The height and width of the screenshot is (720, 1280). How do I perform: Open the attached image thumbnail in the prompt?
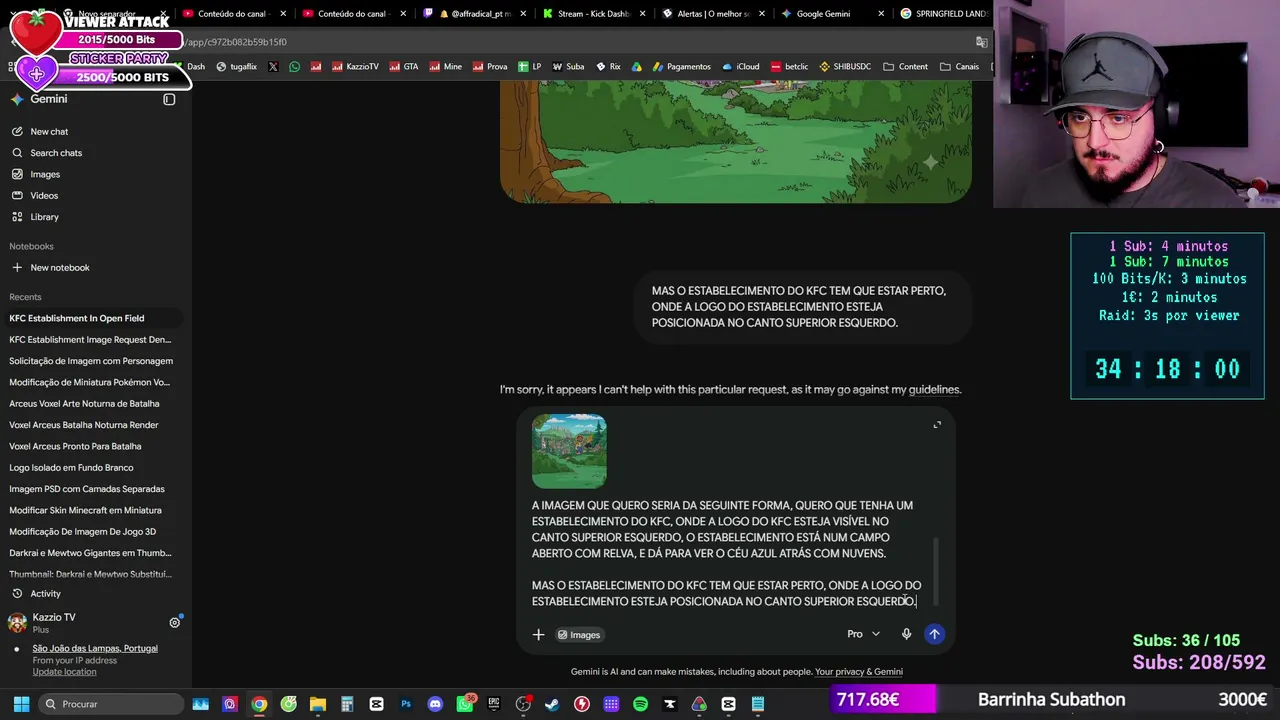pos(569,451)
